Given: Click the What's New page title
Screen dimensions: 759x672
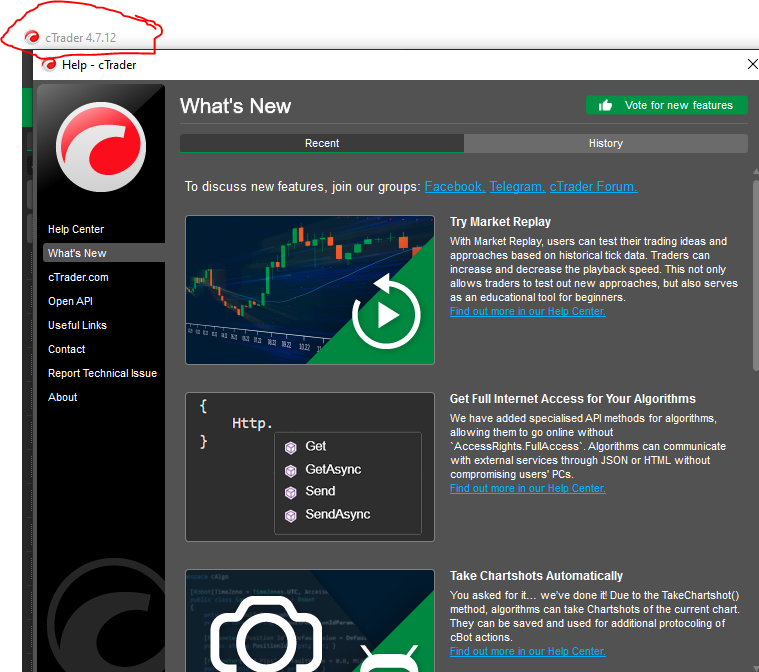Looking at the screenshot, I should pyautogui.click(x=235, y=106).
